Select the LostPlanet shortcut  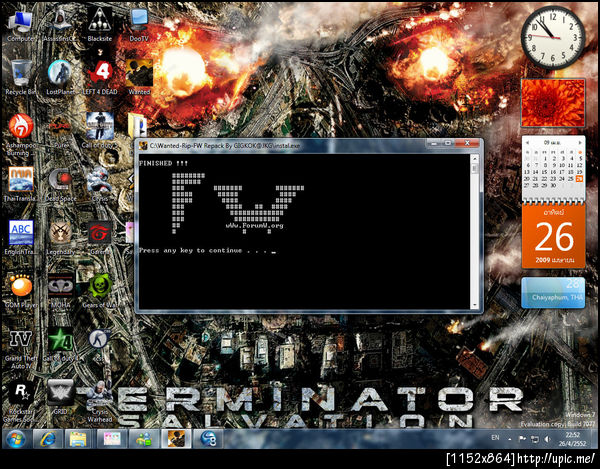[x=60, y=78]
